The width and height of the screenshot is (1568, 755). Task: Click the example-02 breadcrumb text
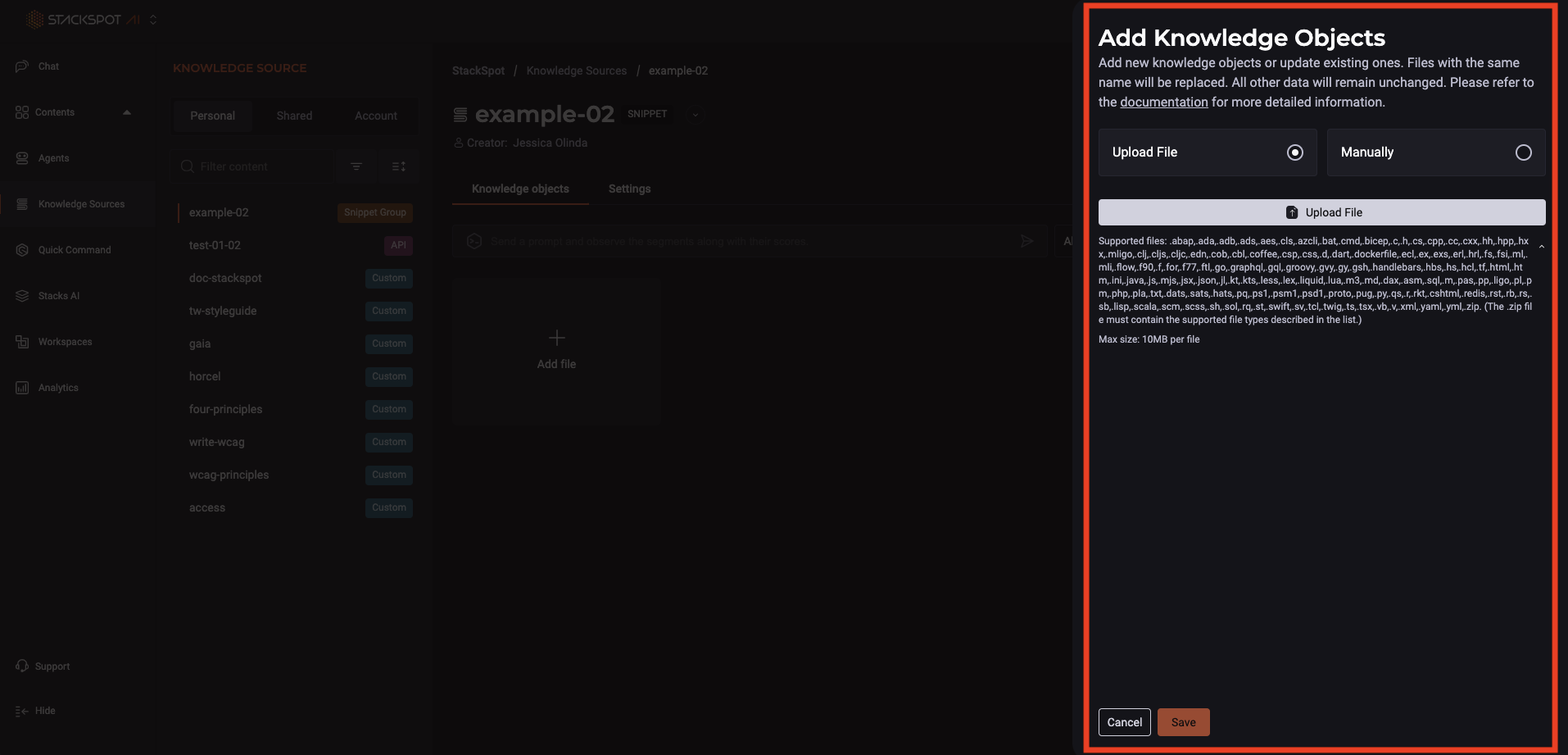pos(678,71)
